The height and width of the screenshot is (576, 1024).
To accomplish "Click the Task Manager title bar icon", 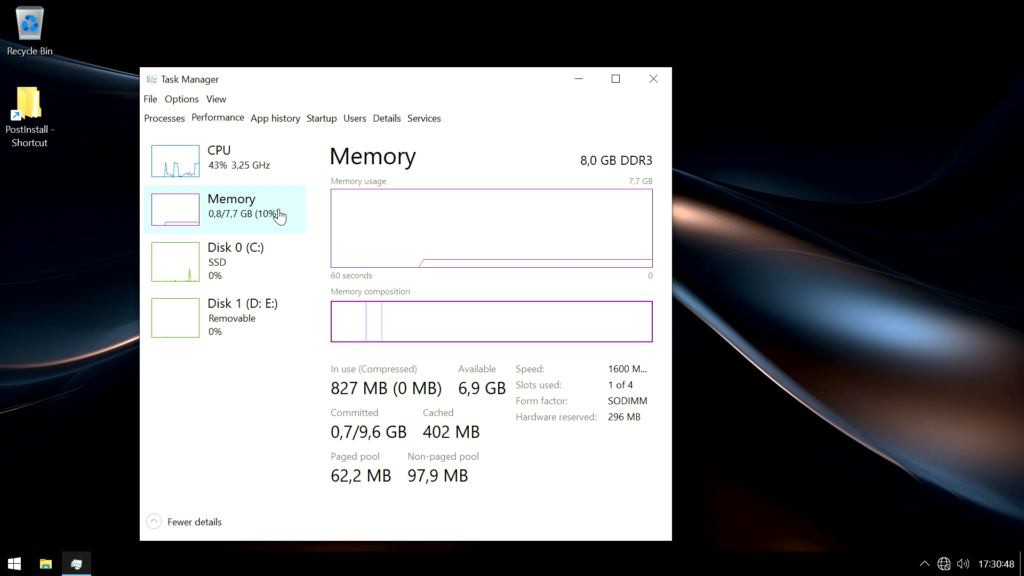I will [x=151, y=79].
